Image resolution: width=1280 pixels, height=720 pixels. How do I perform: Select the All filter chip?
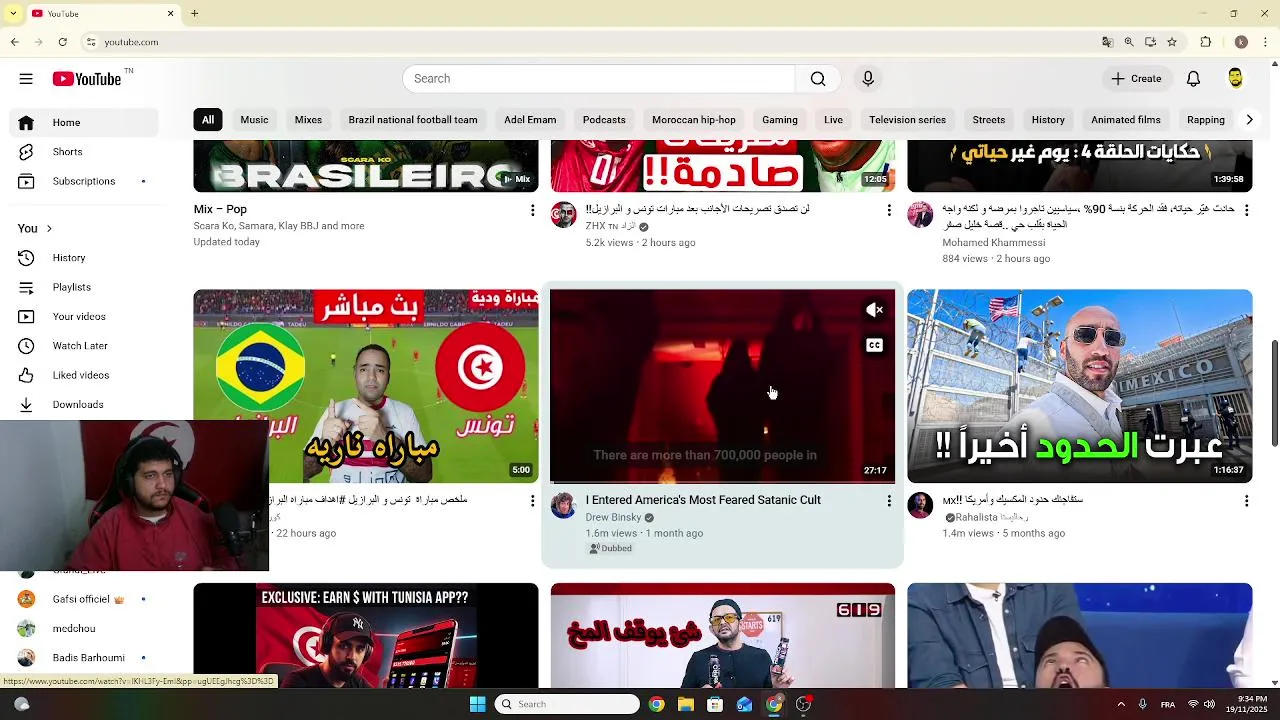point(208,120)
